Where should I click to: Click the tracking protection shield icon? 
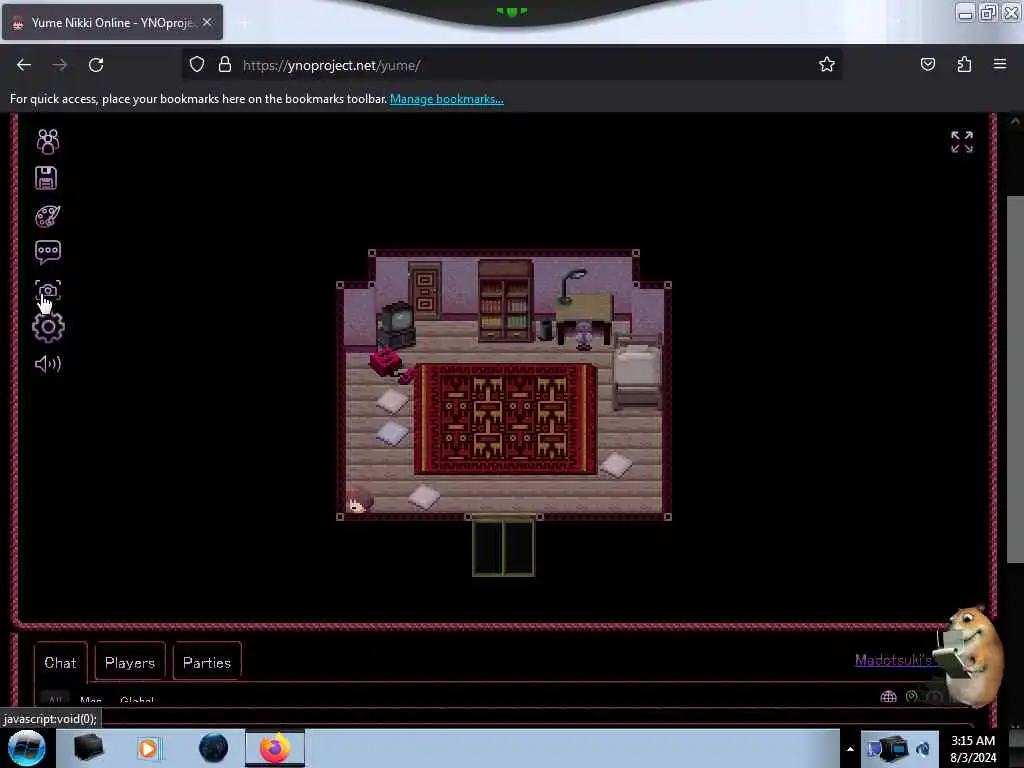click(197, 65)
